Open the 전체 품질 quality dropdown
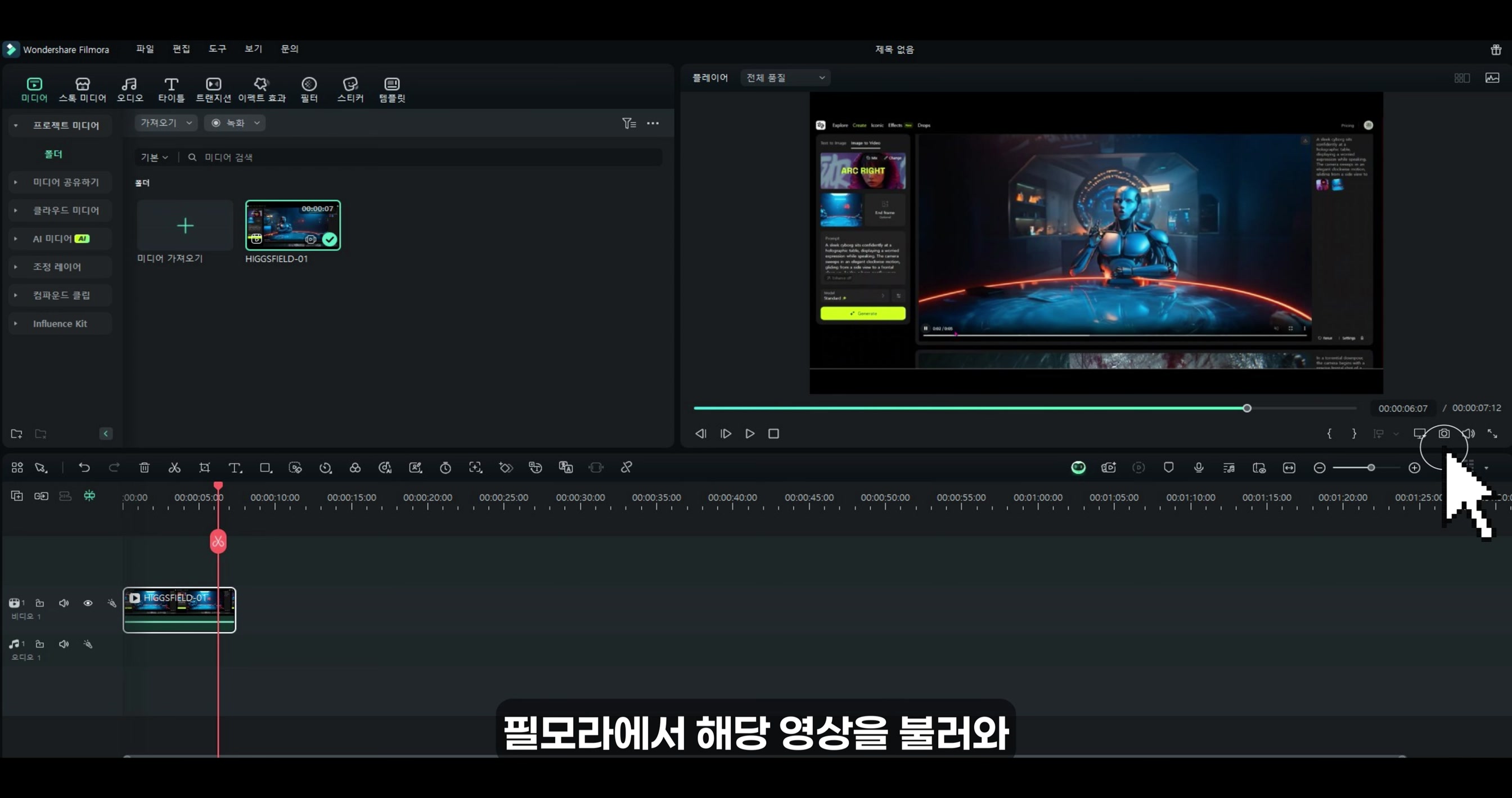The width and height of the screenshot is (1512, 798). [x=785, y=78]
